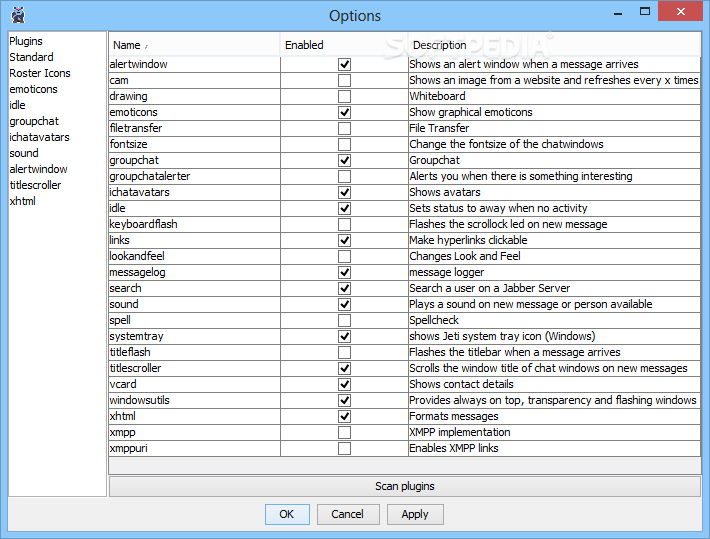The width and height of the screenshot is (710, 539).
Task: Select the 'XMPP implementation' description cell
Action: [x=554, y=433]
